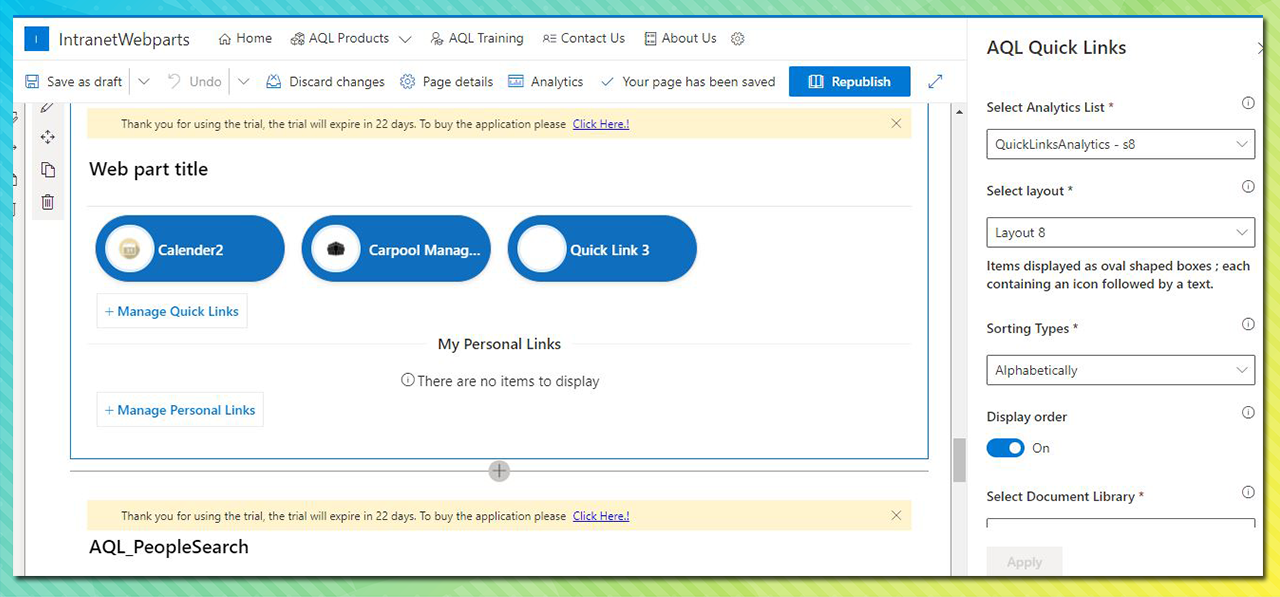Image resolution: width=1280 pixels, height=597 pixels.
Task: Click the info icon beside Display order
Action: [1248, 413]
